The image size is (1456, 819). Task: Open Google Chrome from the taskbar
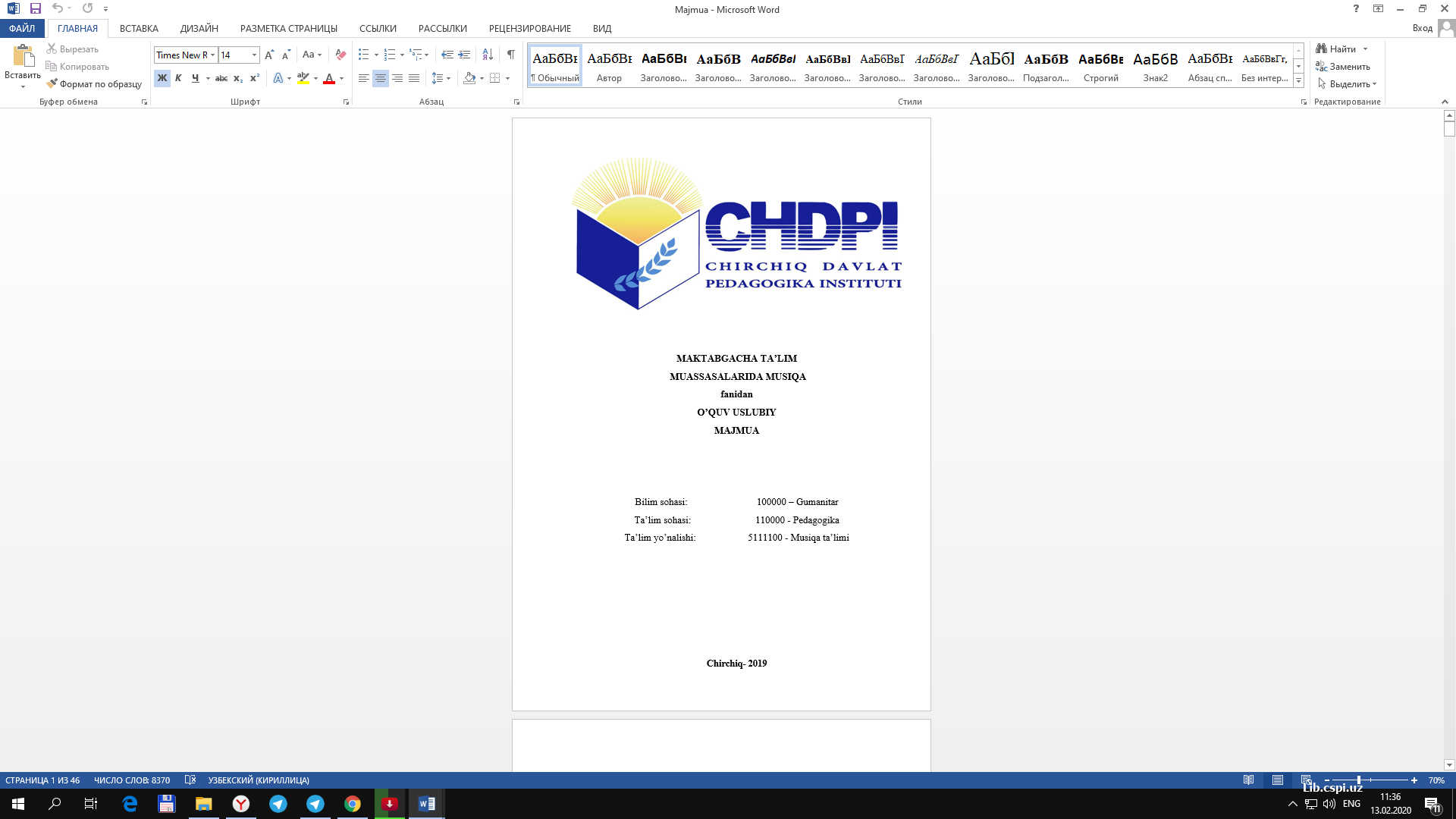tap(353, 804)
